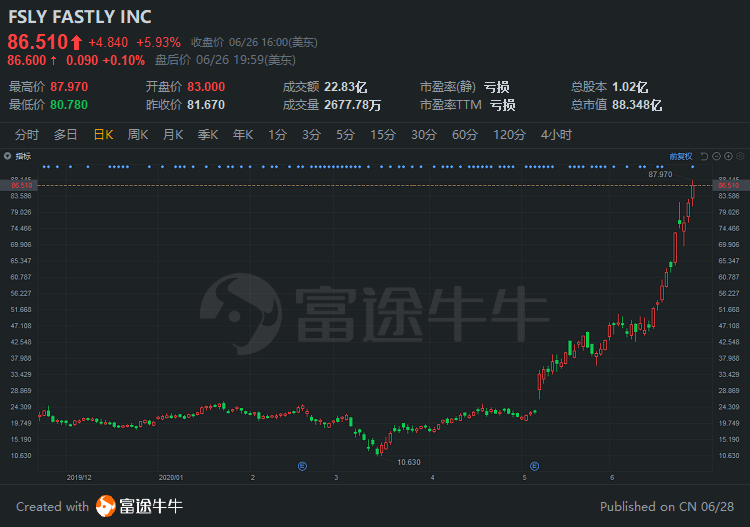The image size is (750, 527).
Task: Switch to 120分 chart interval
Action: click(509, 135)
